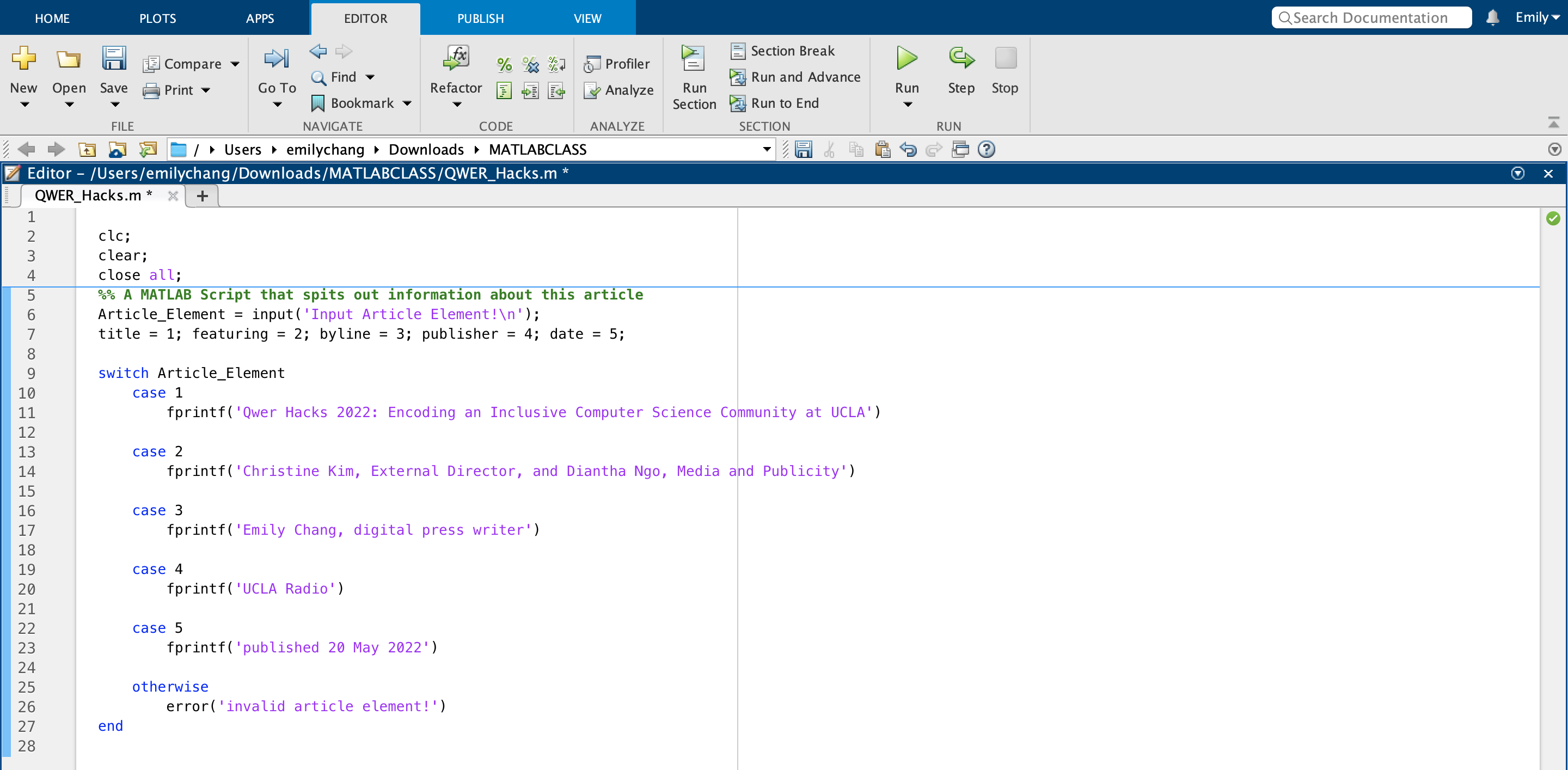This screenshot has height=770, width=1568.
Task: Click the undo arrow in quick toolbar
Action: coord(908,149)
